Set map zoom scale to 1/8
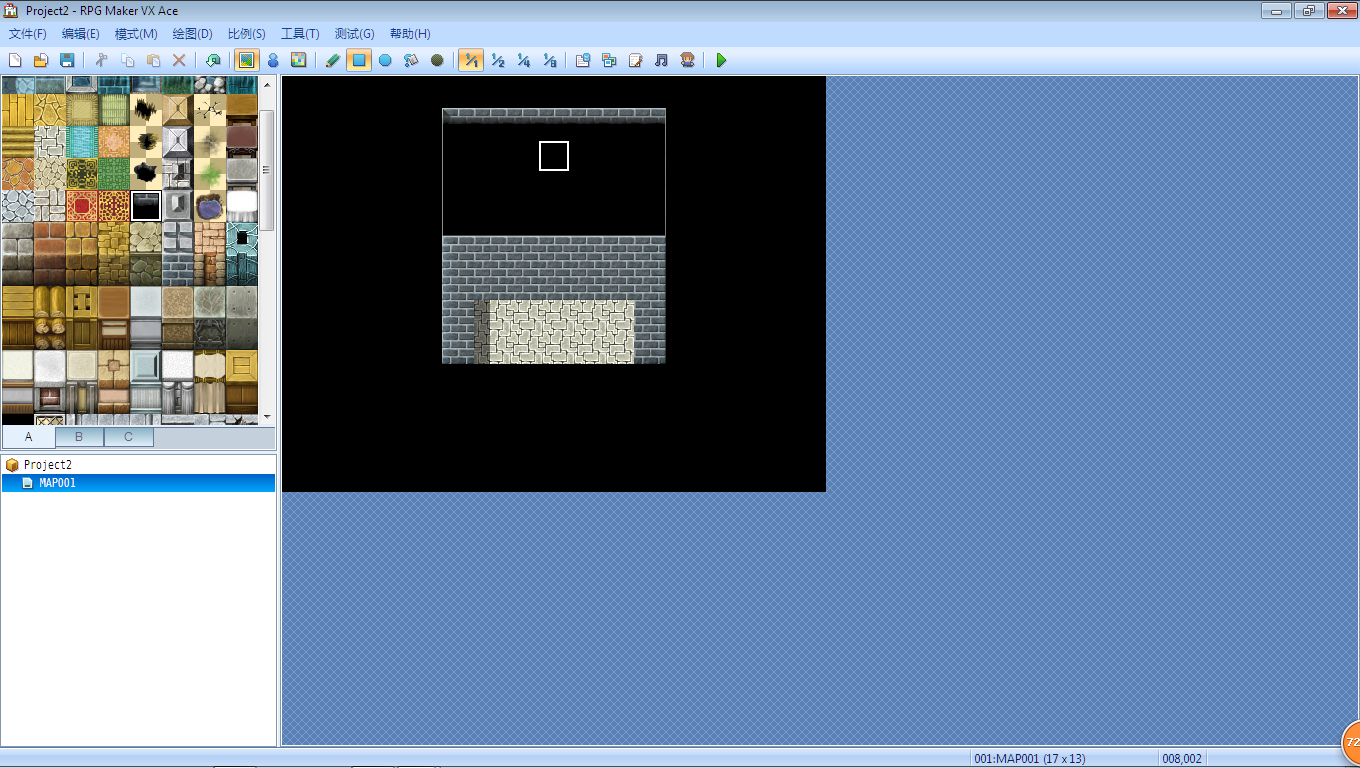 [549, 60]
